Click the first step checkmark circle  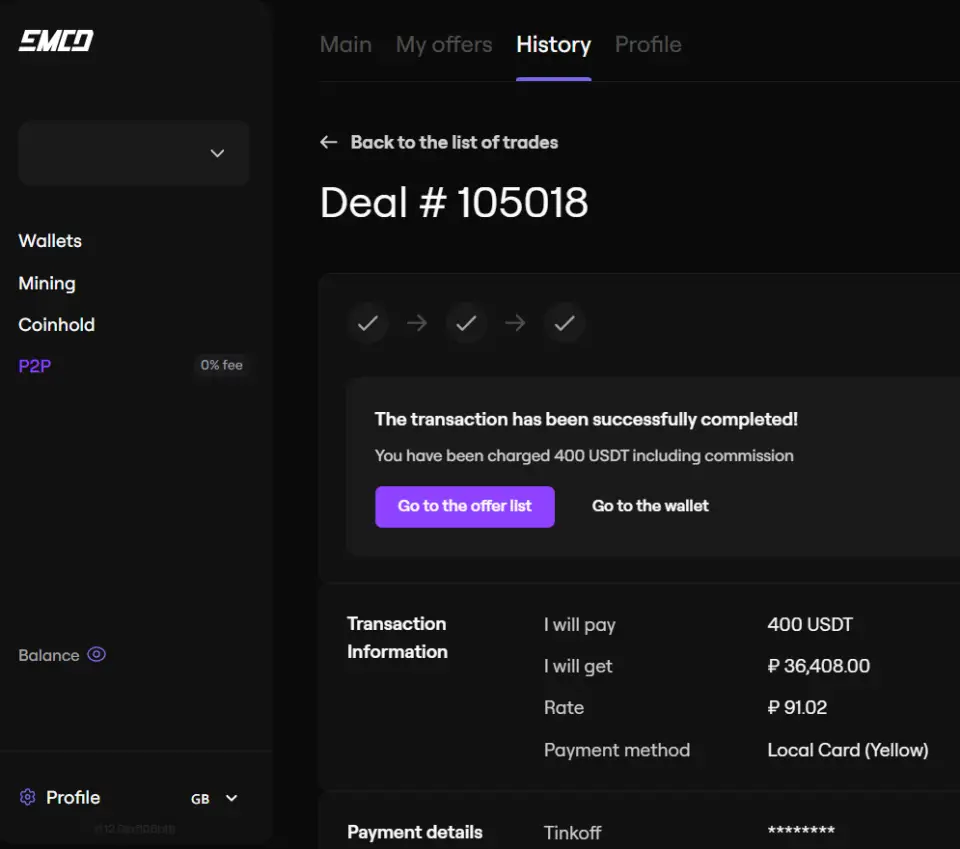368,323
